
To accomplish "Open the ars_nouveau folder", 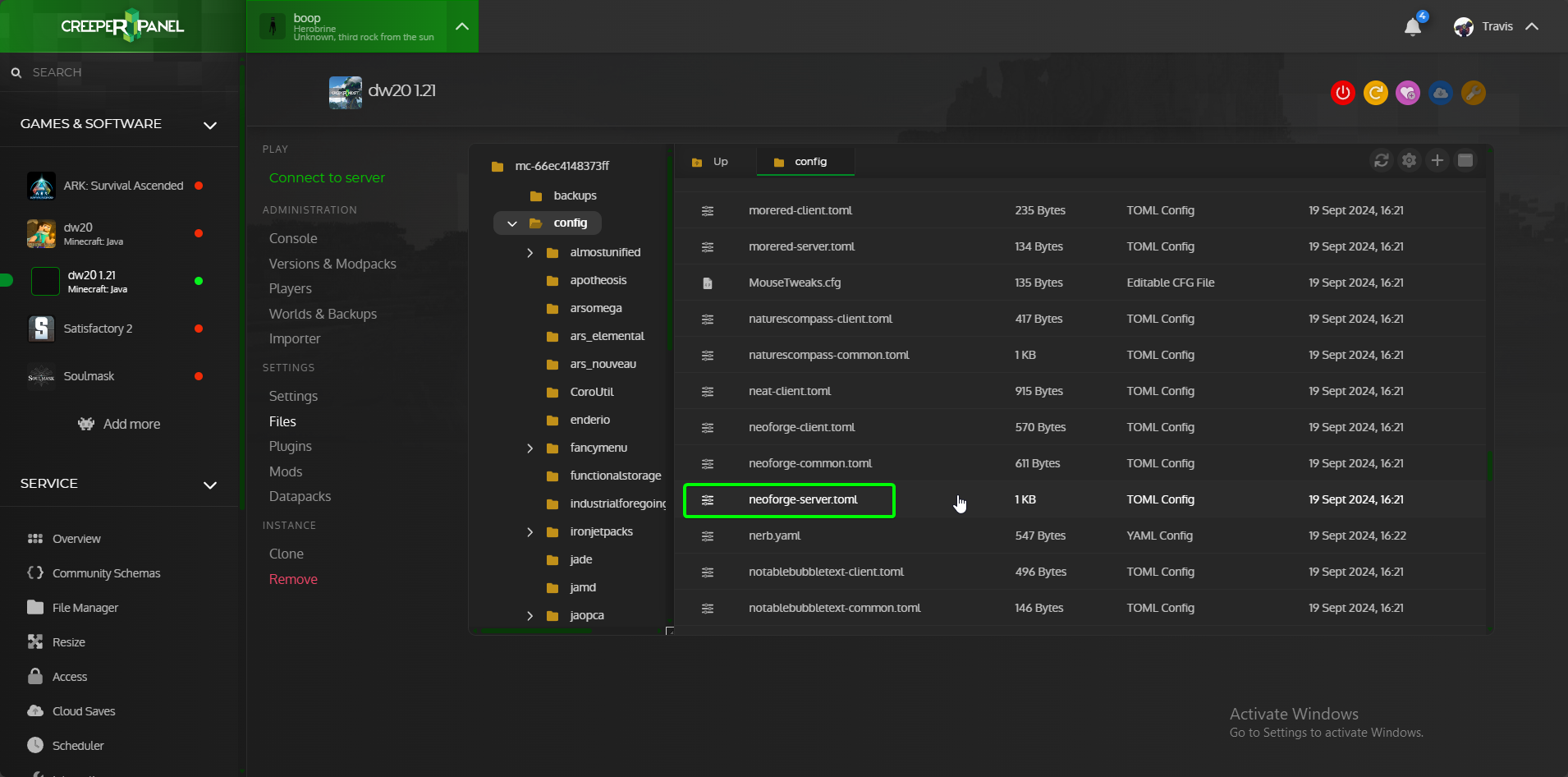I will [x=603, y=365].
